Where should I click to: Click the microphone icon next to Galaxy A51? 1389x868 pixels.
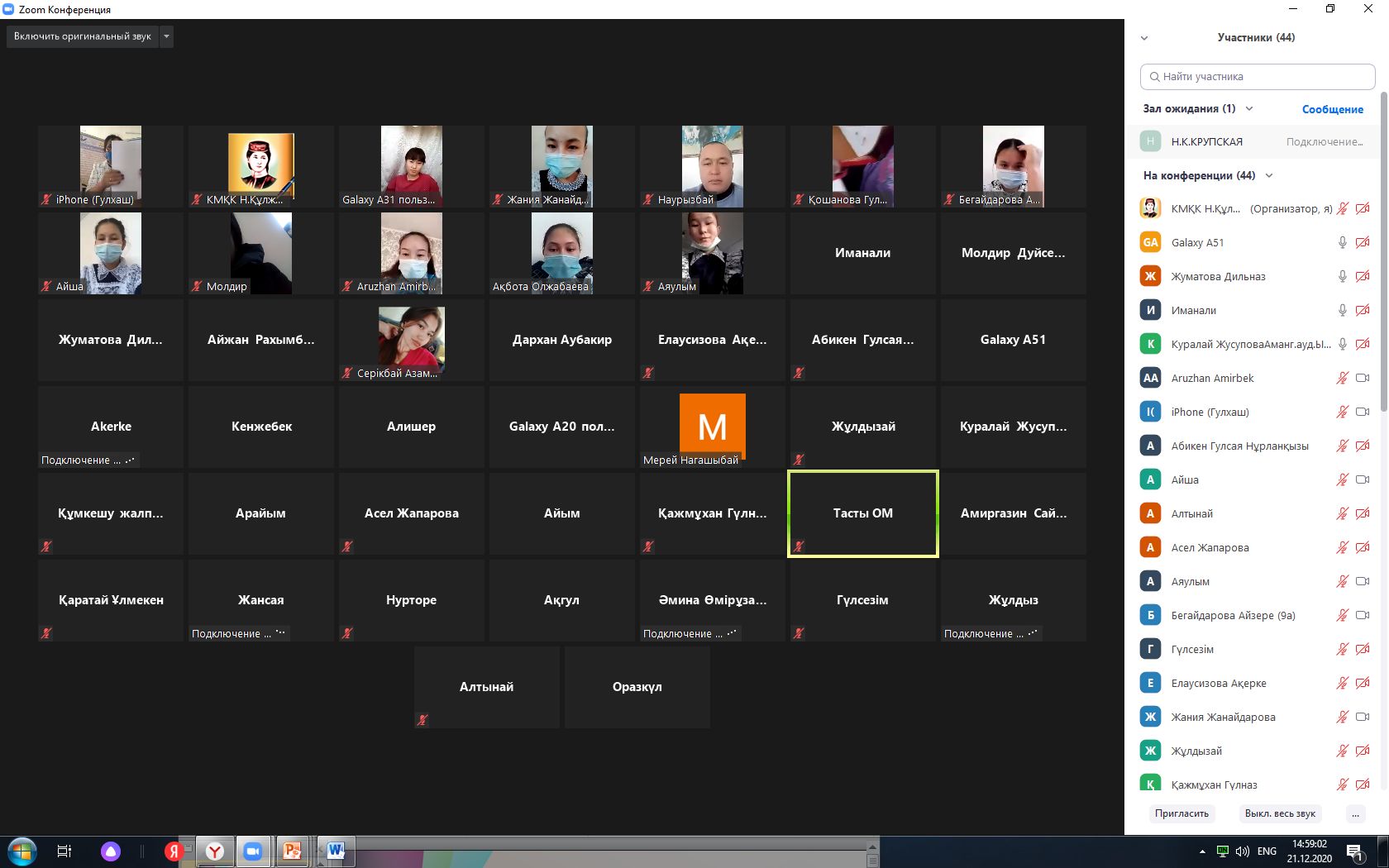1342,242
